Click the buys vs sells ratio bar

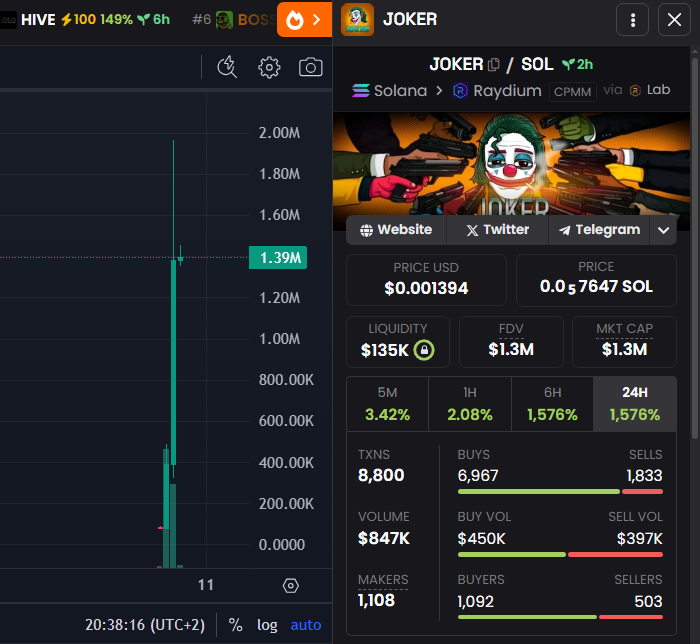560,492
